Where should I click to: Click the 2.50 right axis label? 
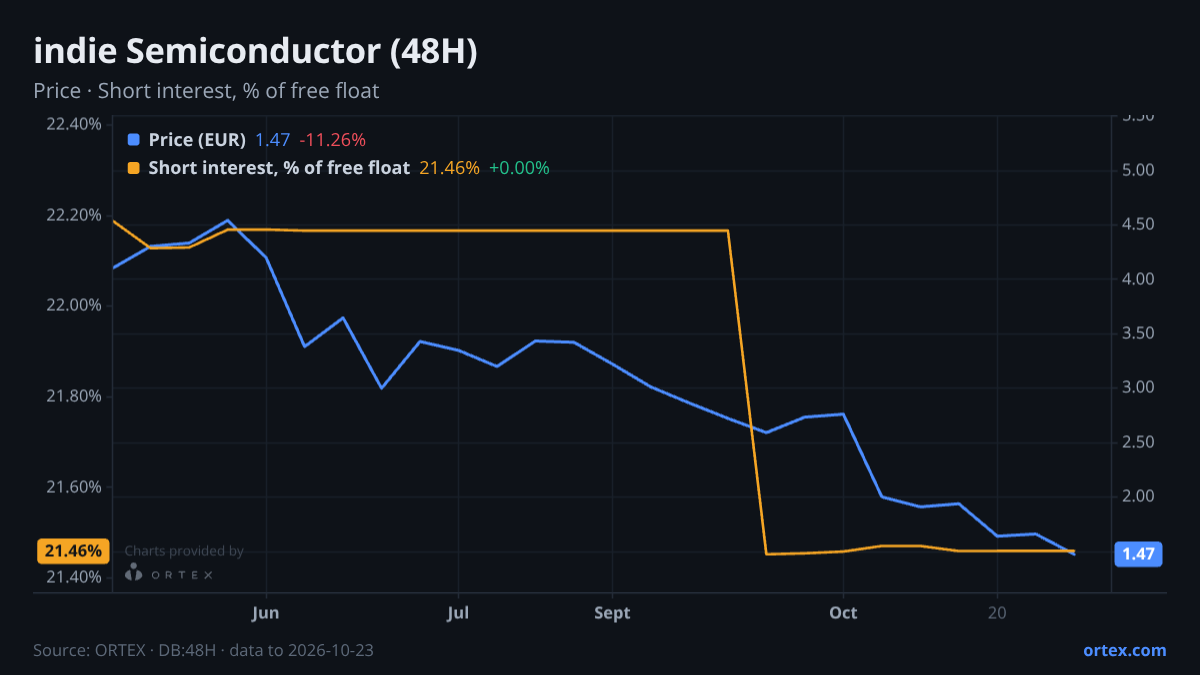[x=1139, y=442]
